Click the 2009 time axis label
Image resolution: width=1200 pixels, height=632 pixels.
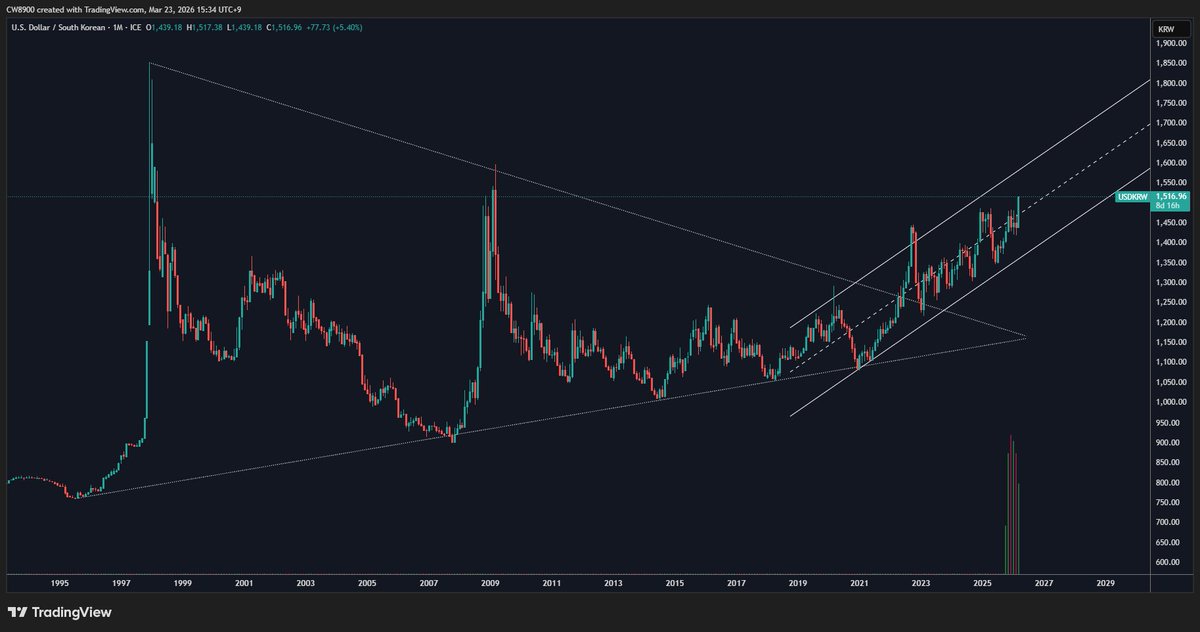tap(490, 582)
